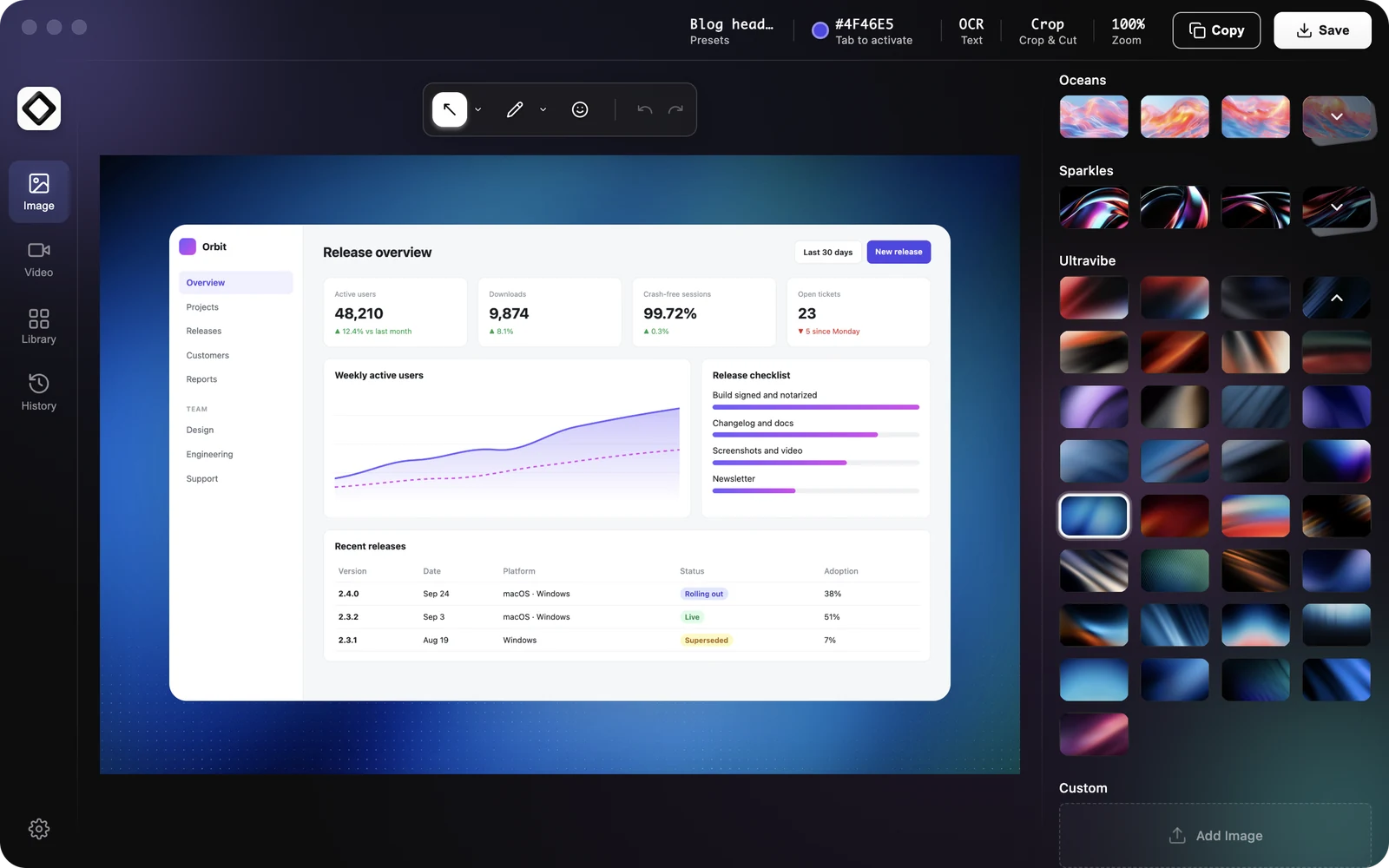Redo the last action

[675, 109]
